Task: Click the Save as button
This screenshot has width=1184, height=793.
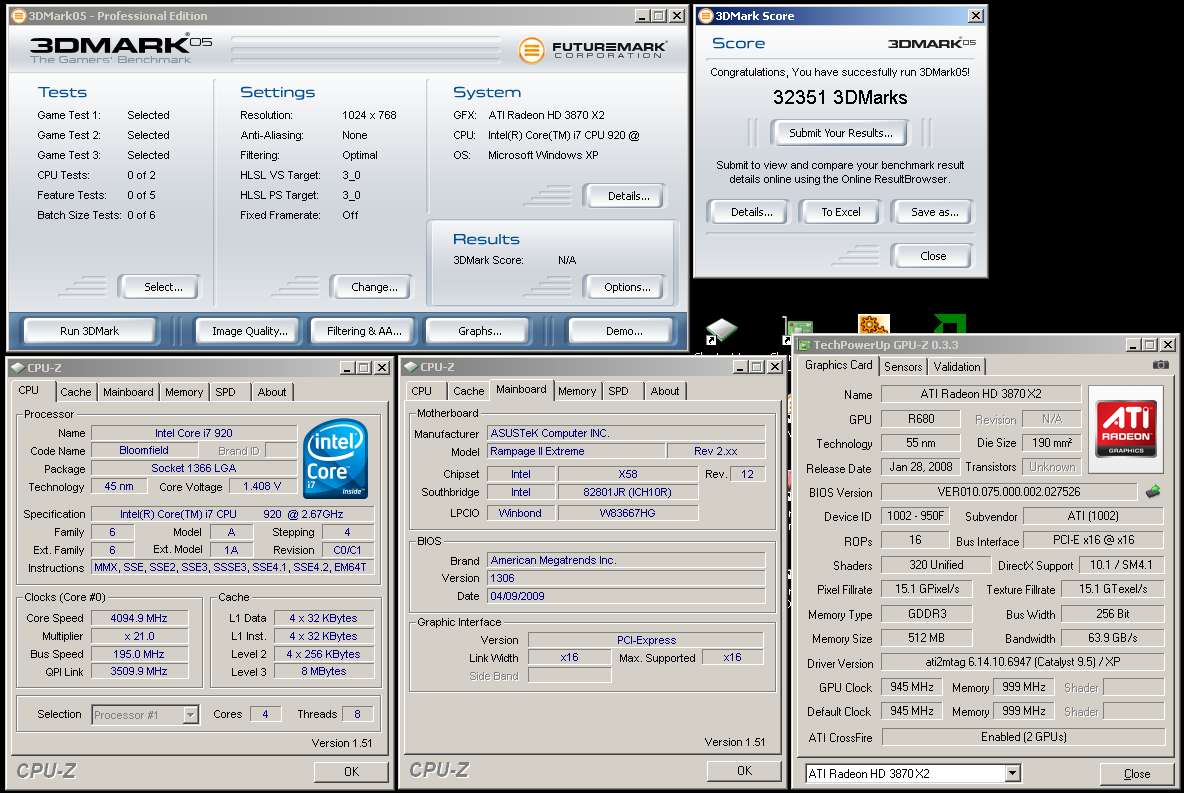Action: [x=934, y=212]
